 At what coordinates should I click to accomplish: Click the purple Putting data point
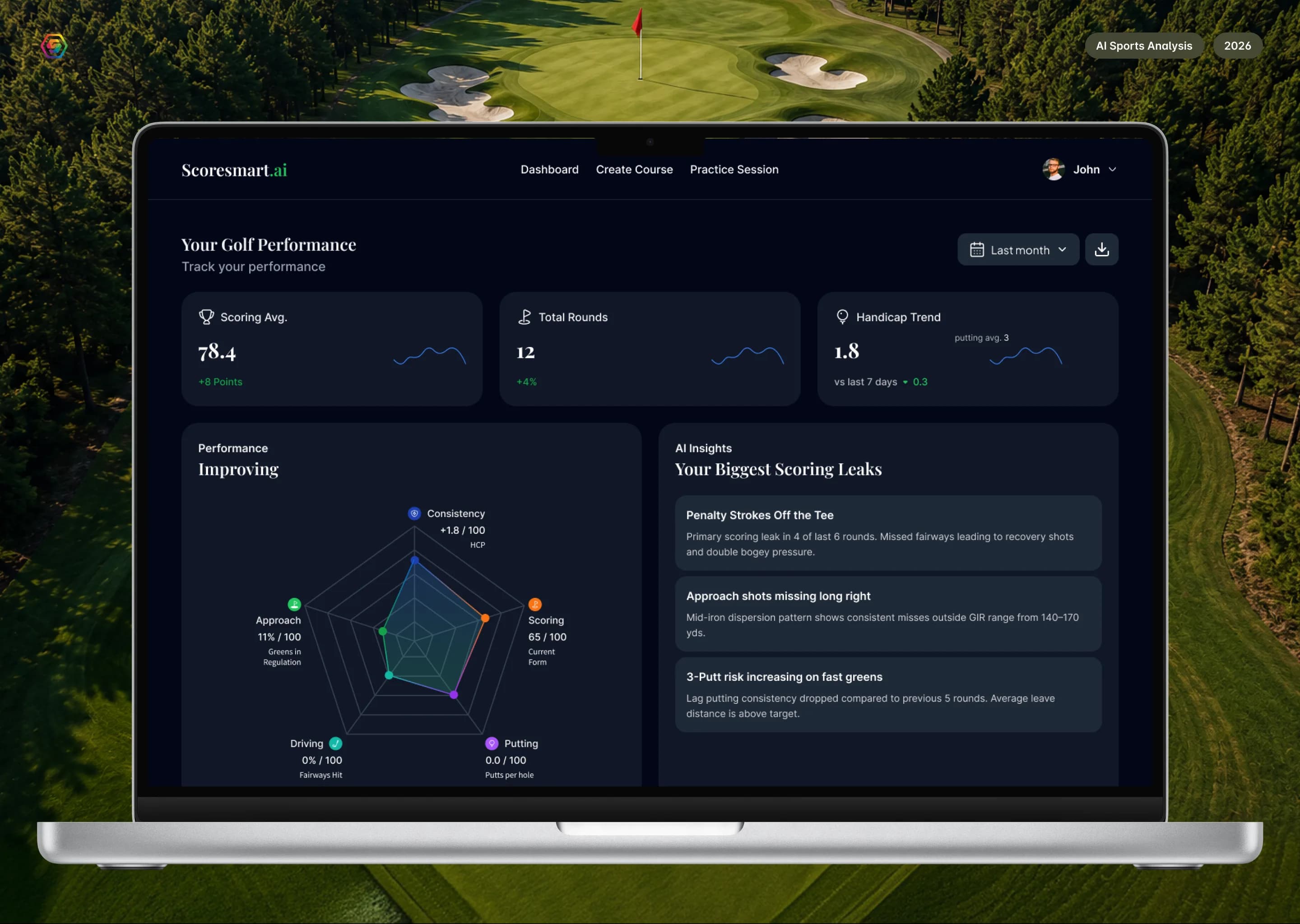[x=454, y=695]
